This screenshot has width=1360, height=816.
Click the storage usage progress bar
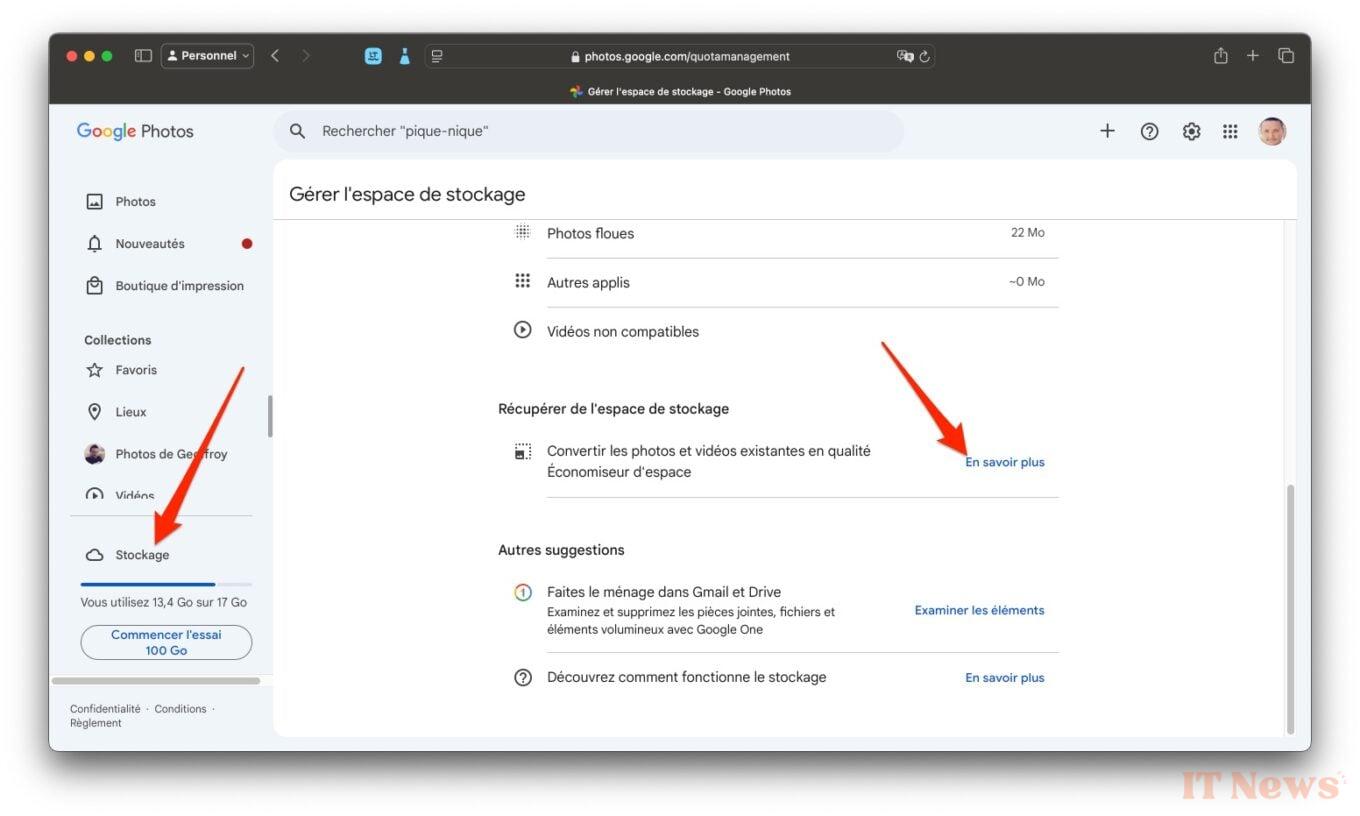pos(166,584)
